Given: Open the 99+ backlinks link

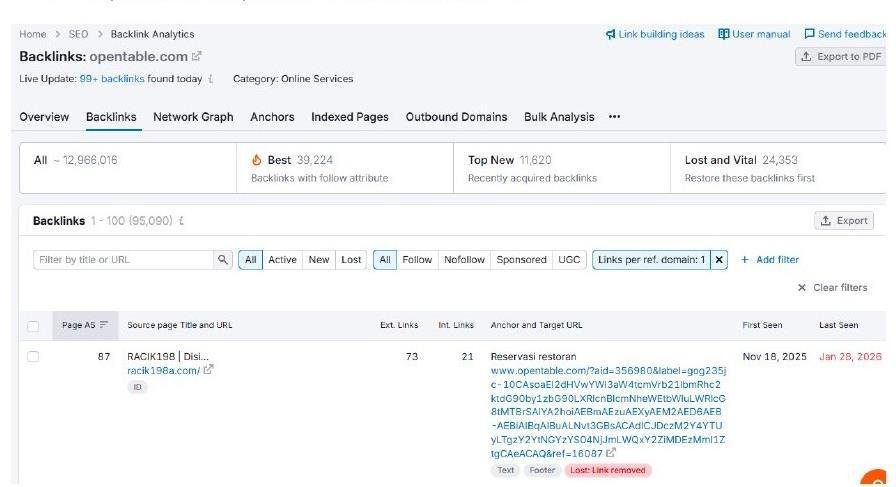Looking at the screenshot, I should click(x=112, y=79).
